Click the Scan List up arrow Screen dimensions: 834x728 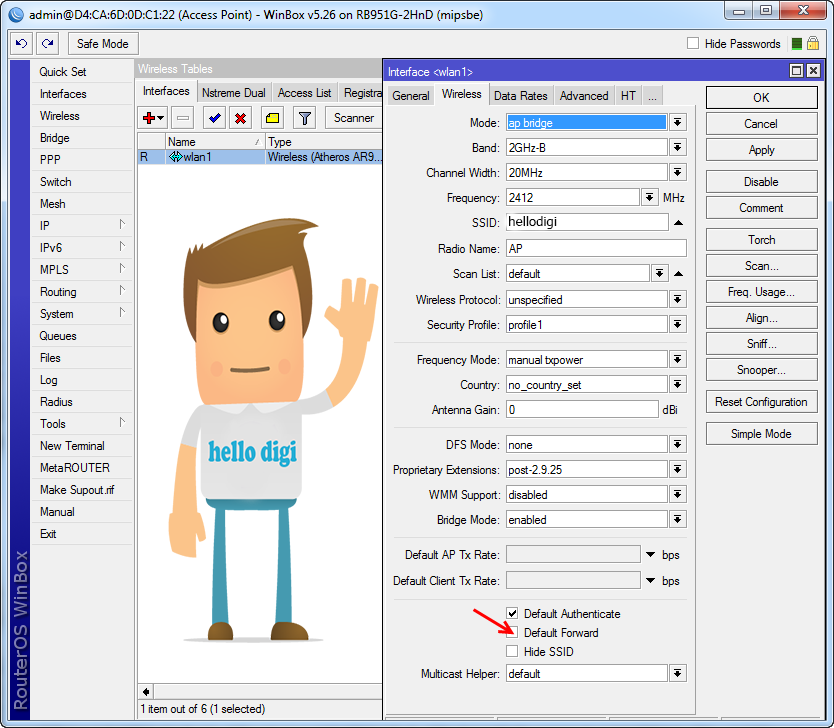tap(678, 274)
